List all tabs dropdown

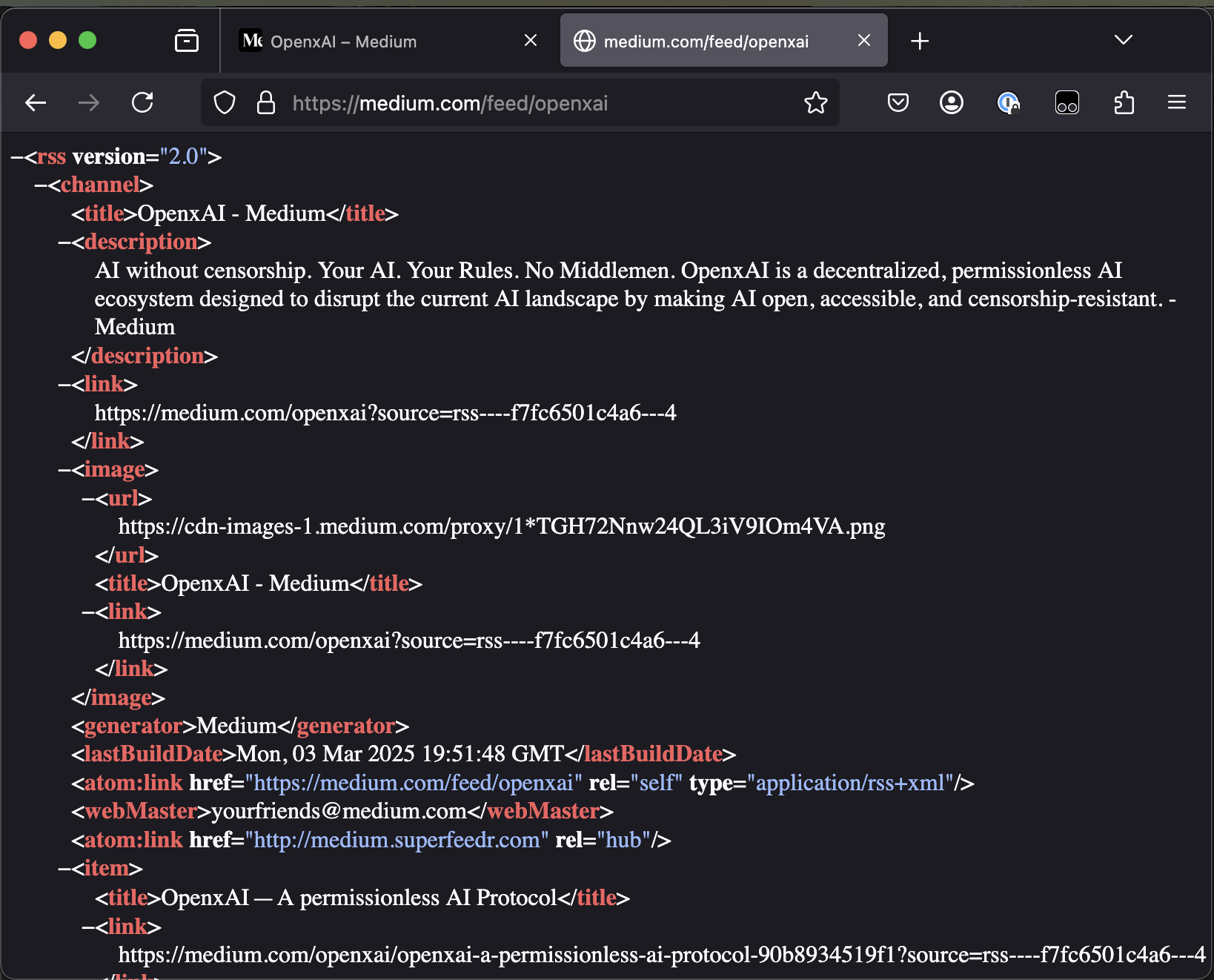point(1124,40)
